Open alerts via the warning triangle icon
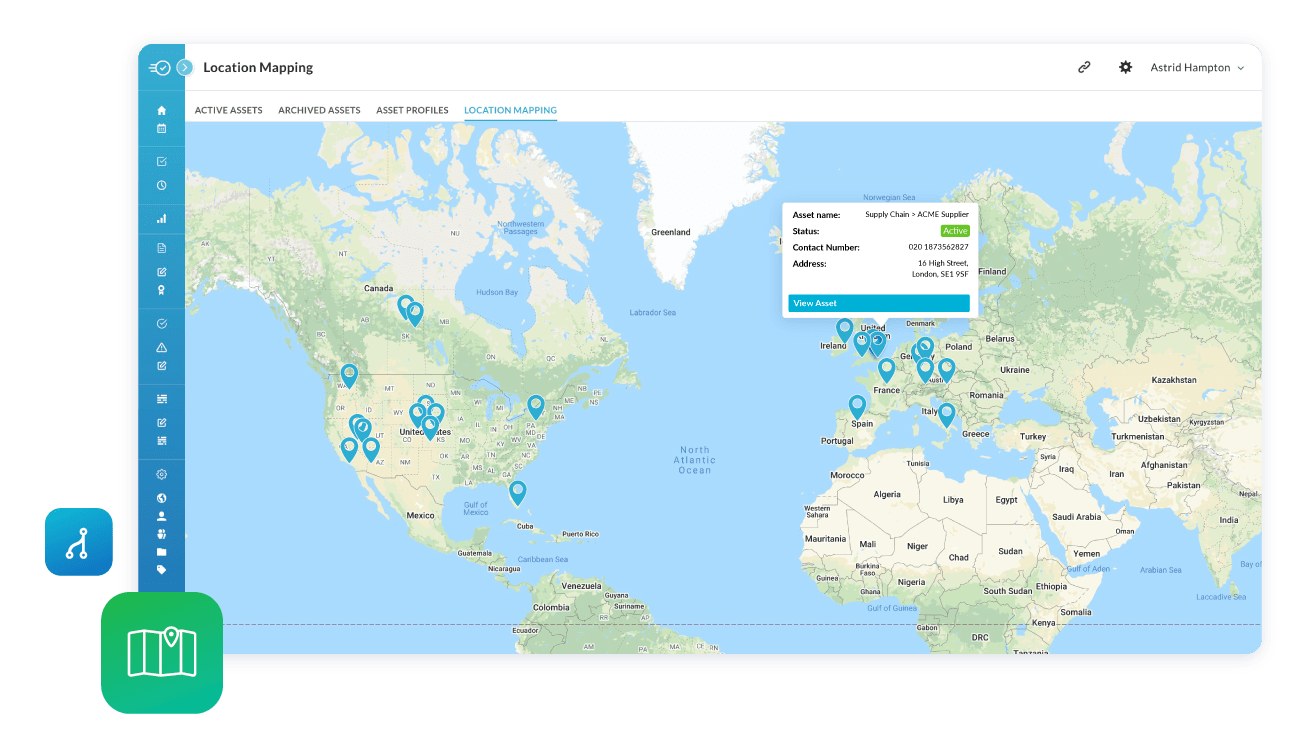The height and width of the screenshot is (732, 1300). point(162,348)
